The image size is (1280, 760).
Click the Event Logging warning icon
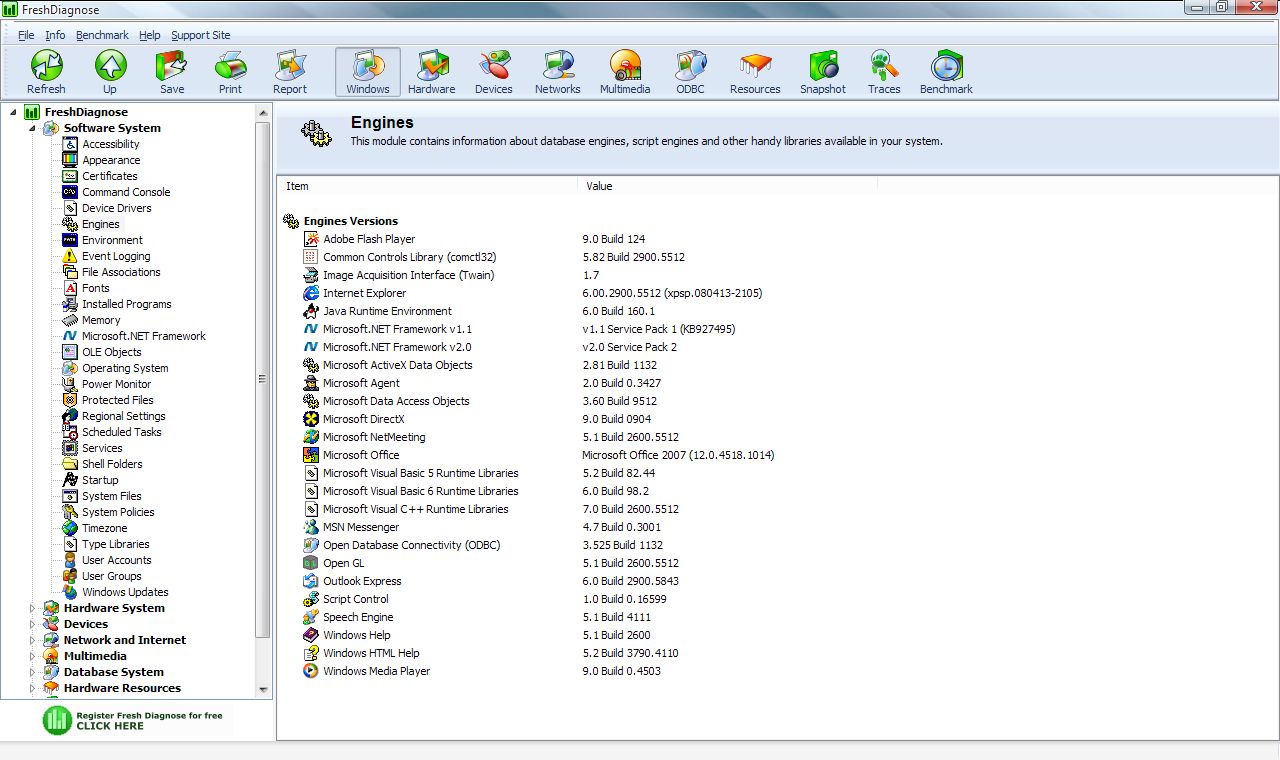(x=70, y=256)
